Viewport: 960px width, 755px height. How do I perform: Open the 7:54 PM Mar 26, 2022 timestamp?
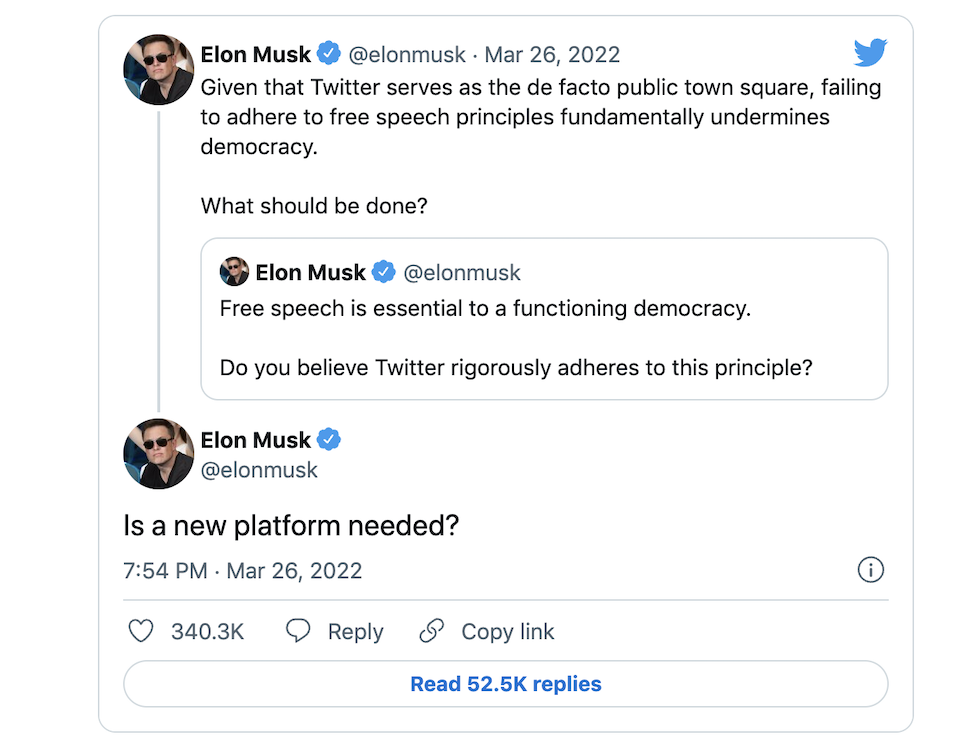pos(242,571)
